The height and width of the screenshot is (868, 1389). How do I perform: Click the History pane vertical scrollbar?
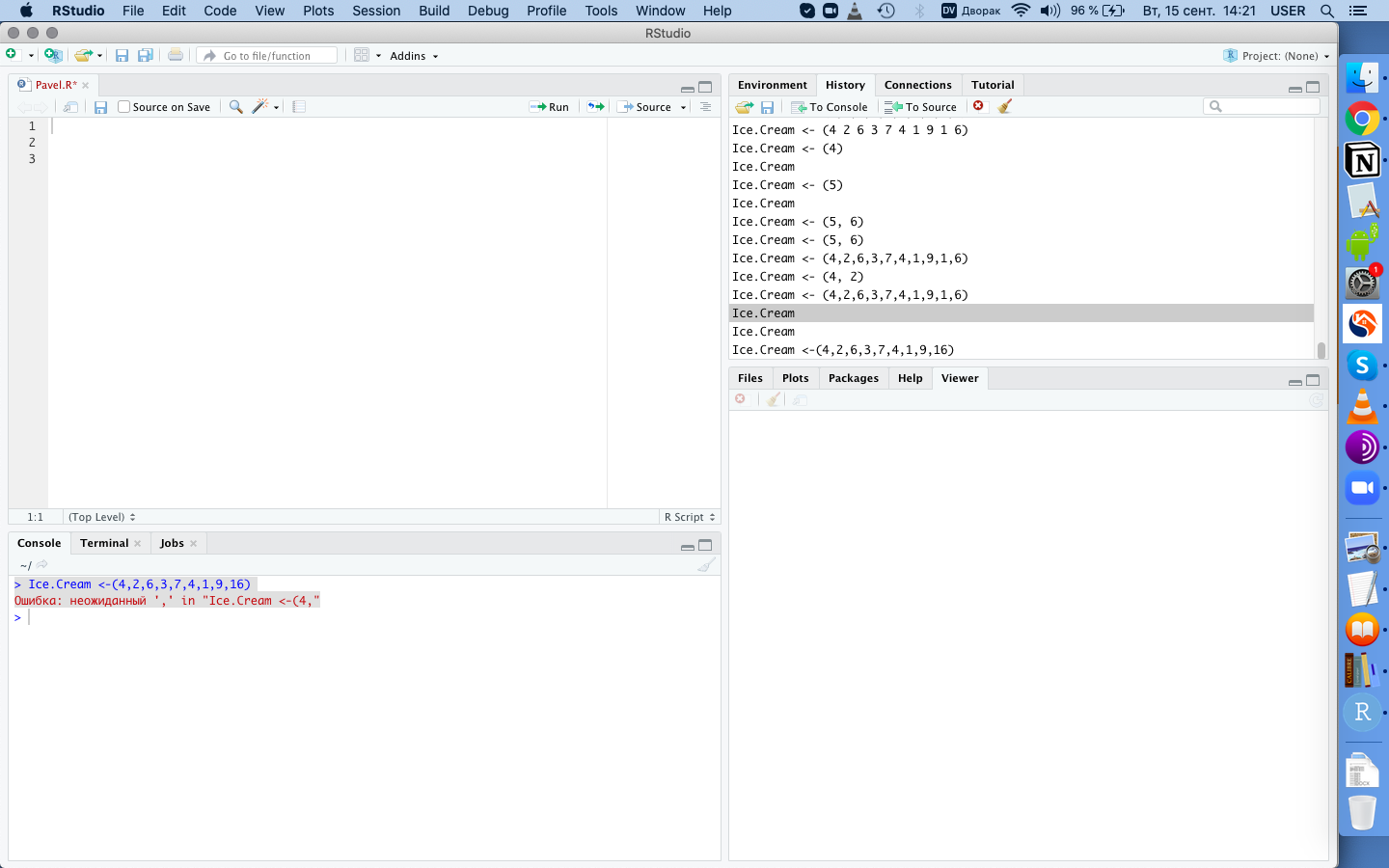point(1321,238)
